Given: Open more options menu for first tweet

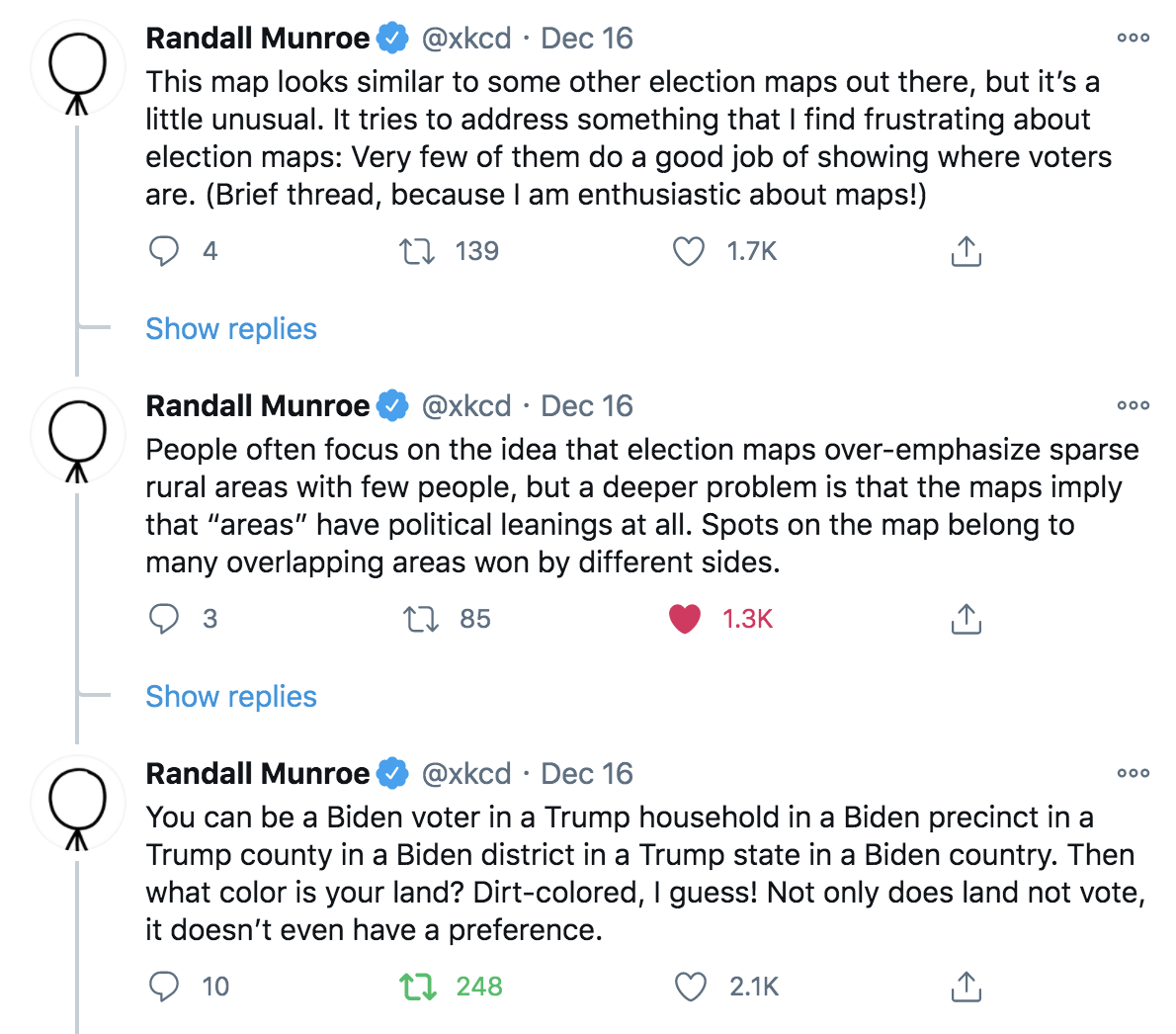Looking at the screenshot, I should tap(1133, 38).
